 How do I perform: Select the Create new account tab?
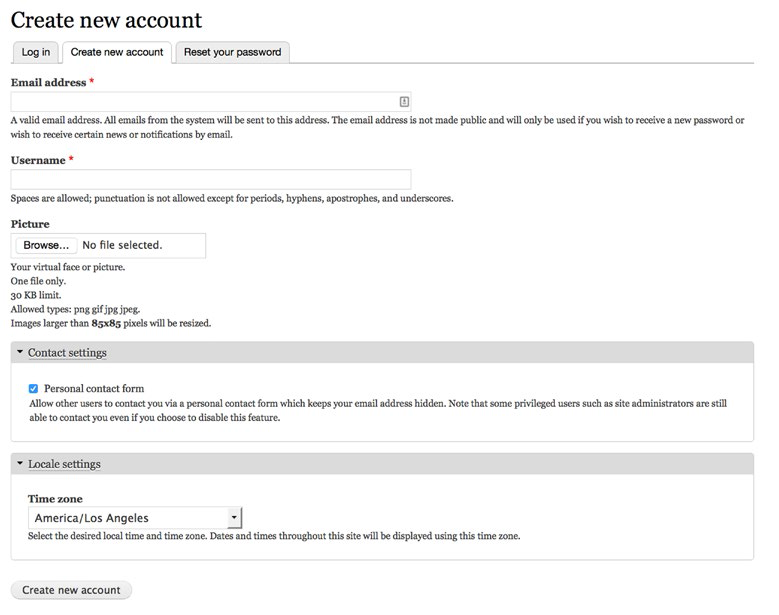point(117,52)
